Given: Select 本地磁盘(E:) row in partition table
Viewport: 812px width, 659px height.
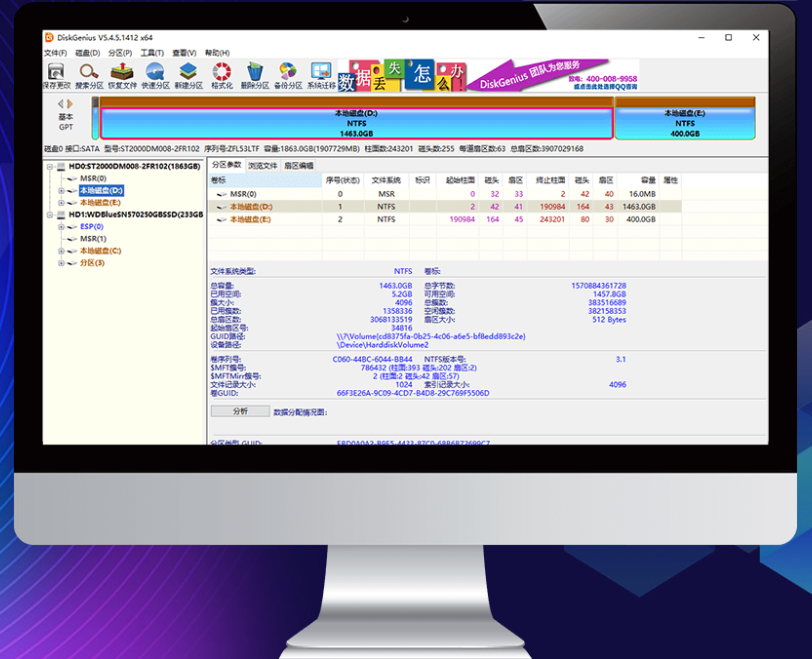Looking at the screenshot, I should [445, 219].
